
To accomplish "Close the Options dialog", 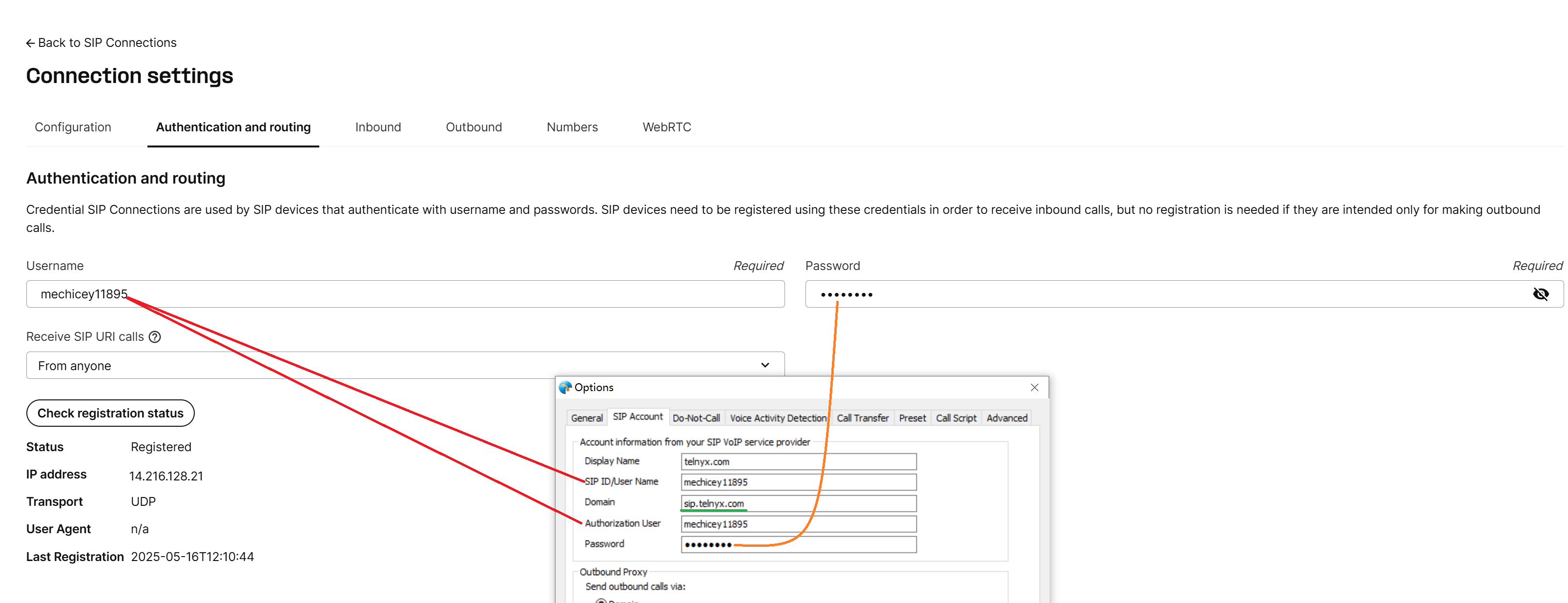I will coord(1034,387).
